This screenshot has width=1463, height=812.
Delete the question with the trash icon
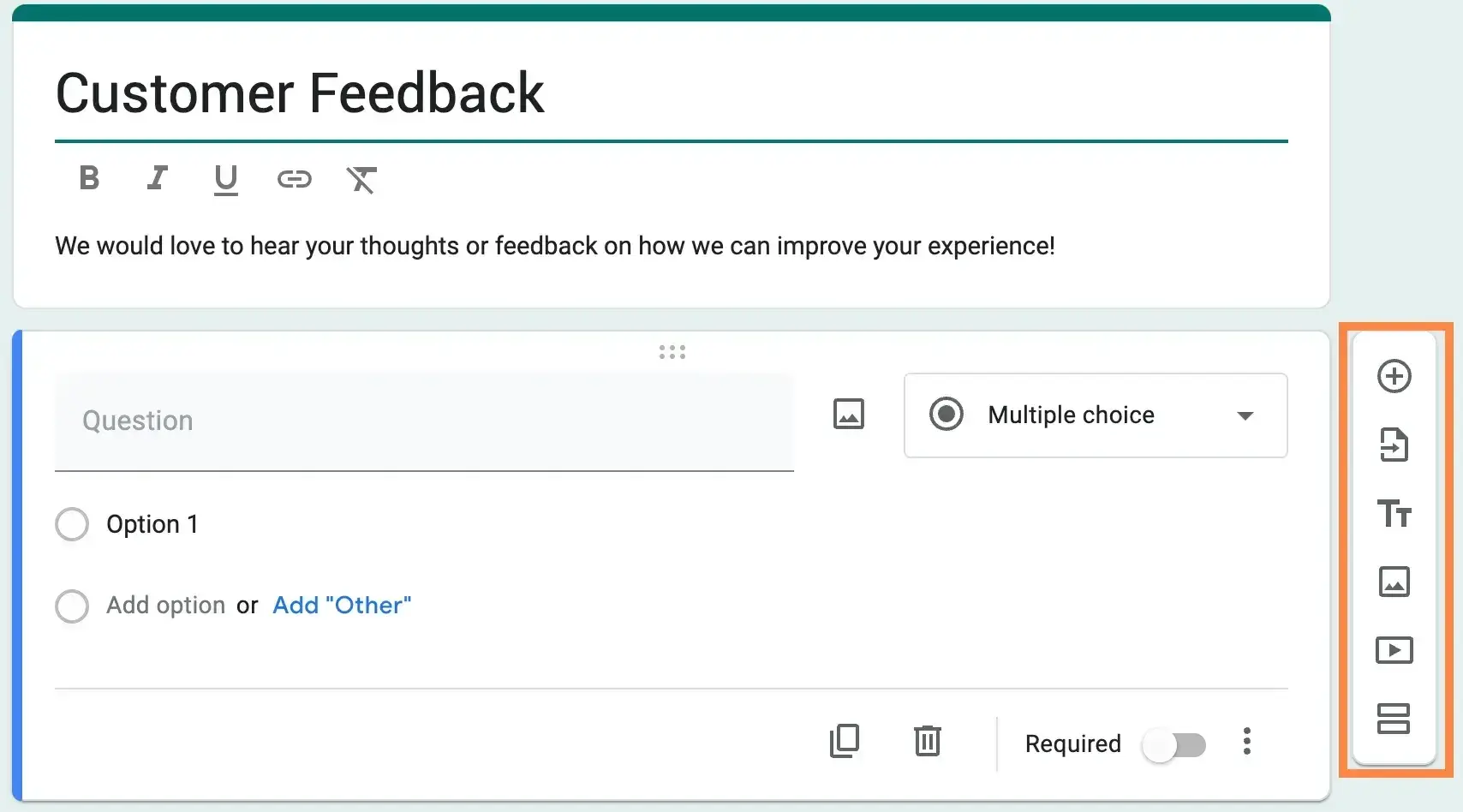point(927,742)
